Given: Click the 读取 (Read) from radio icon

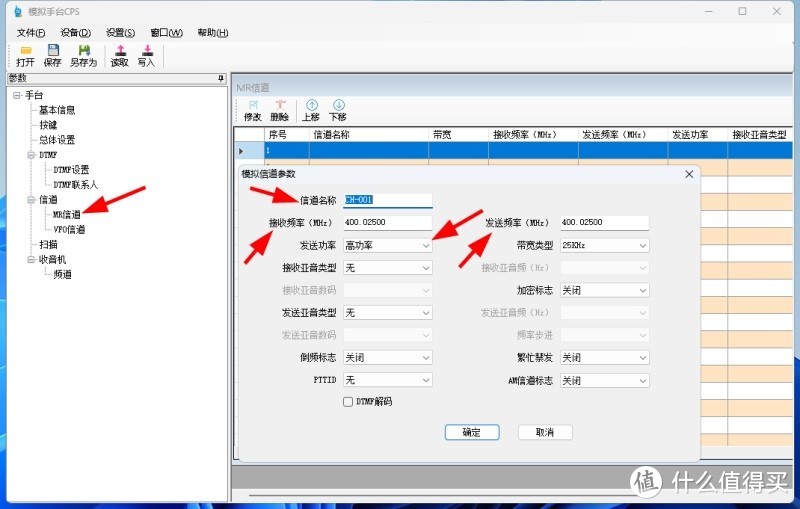Looking at the screenshot, I should [x=120, y=55].
